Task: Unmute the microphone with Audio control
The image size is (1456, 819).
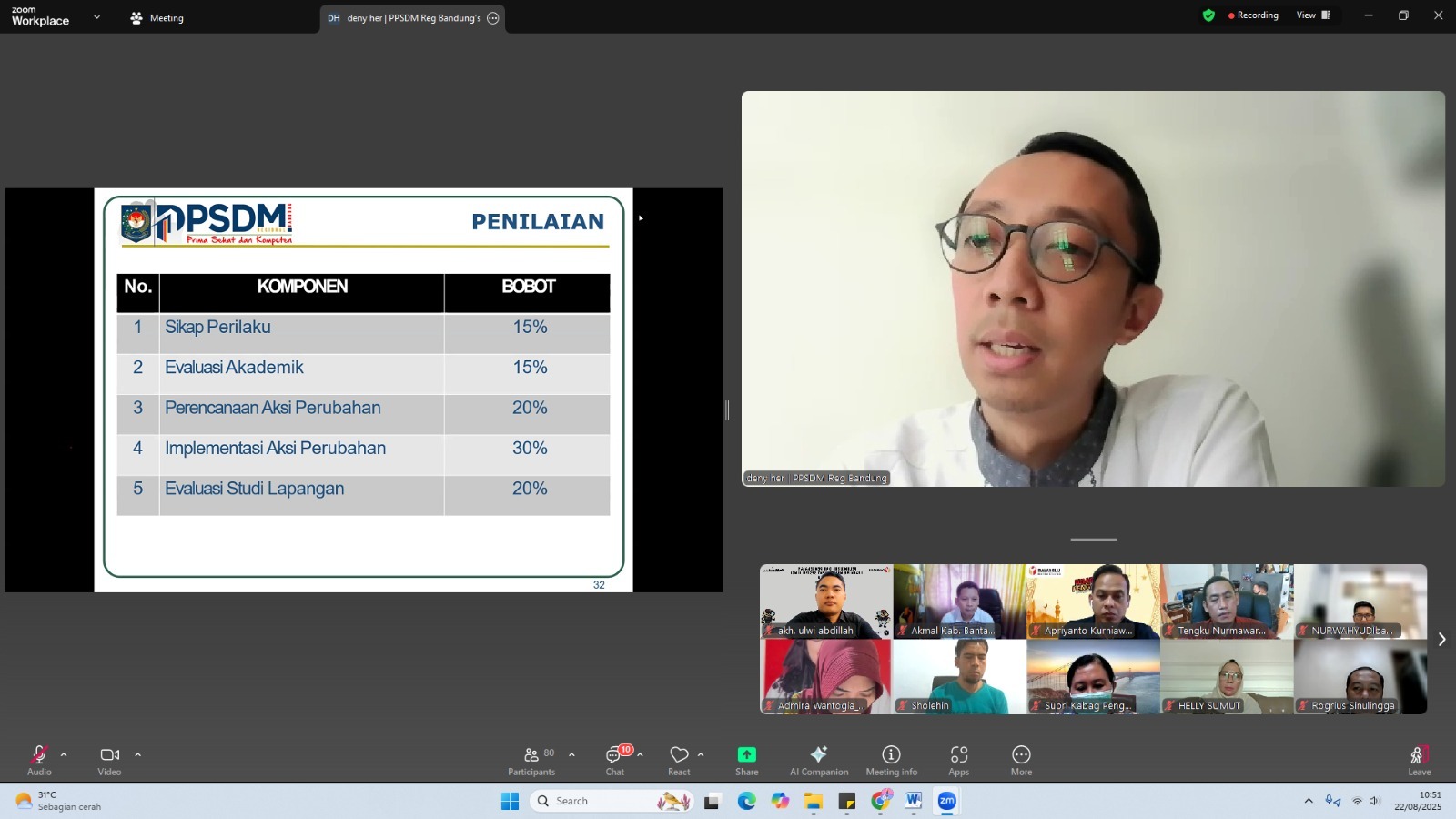Action: coord(38,758)
